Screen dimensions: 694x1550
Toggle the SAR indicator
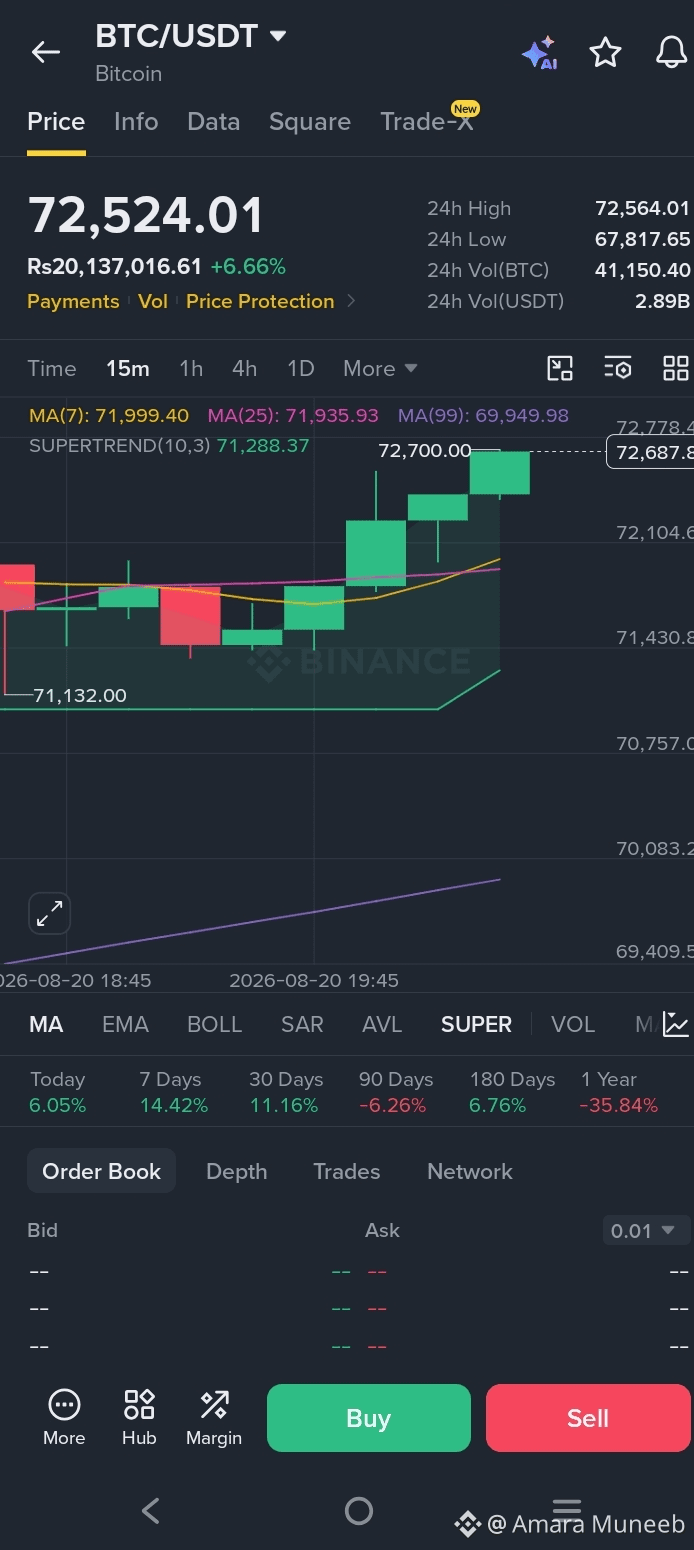coord(302,1024)
